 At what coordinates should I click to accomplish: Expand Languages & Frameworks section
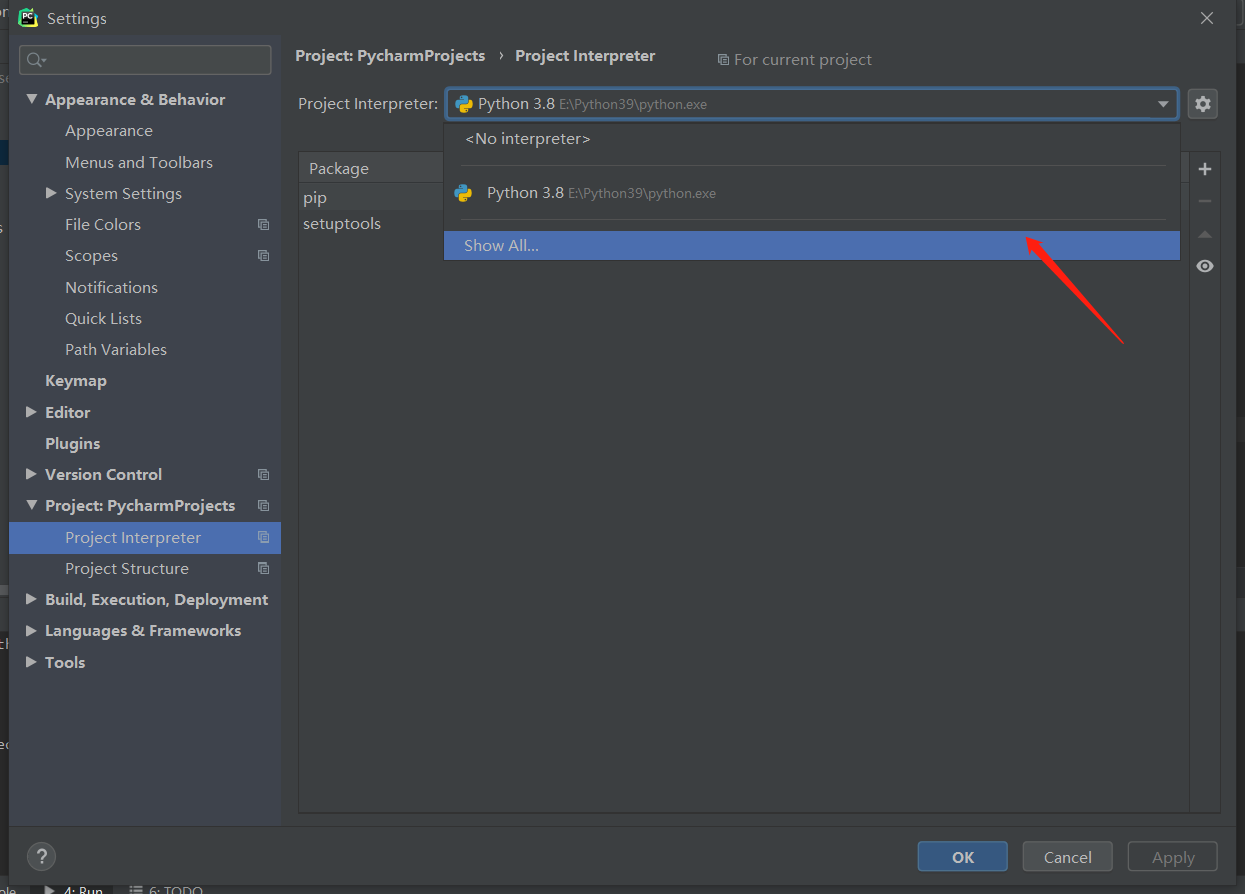(32, 630)
